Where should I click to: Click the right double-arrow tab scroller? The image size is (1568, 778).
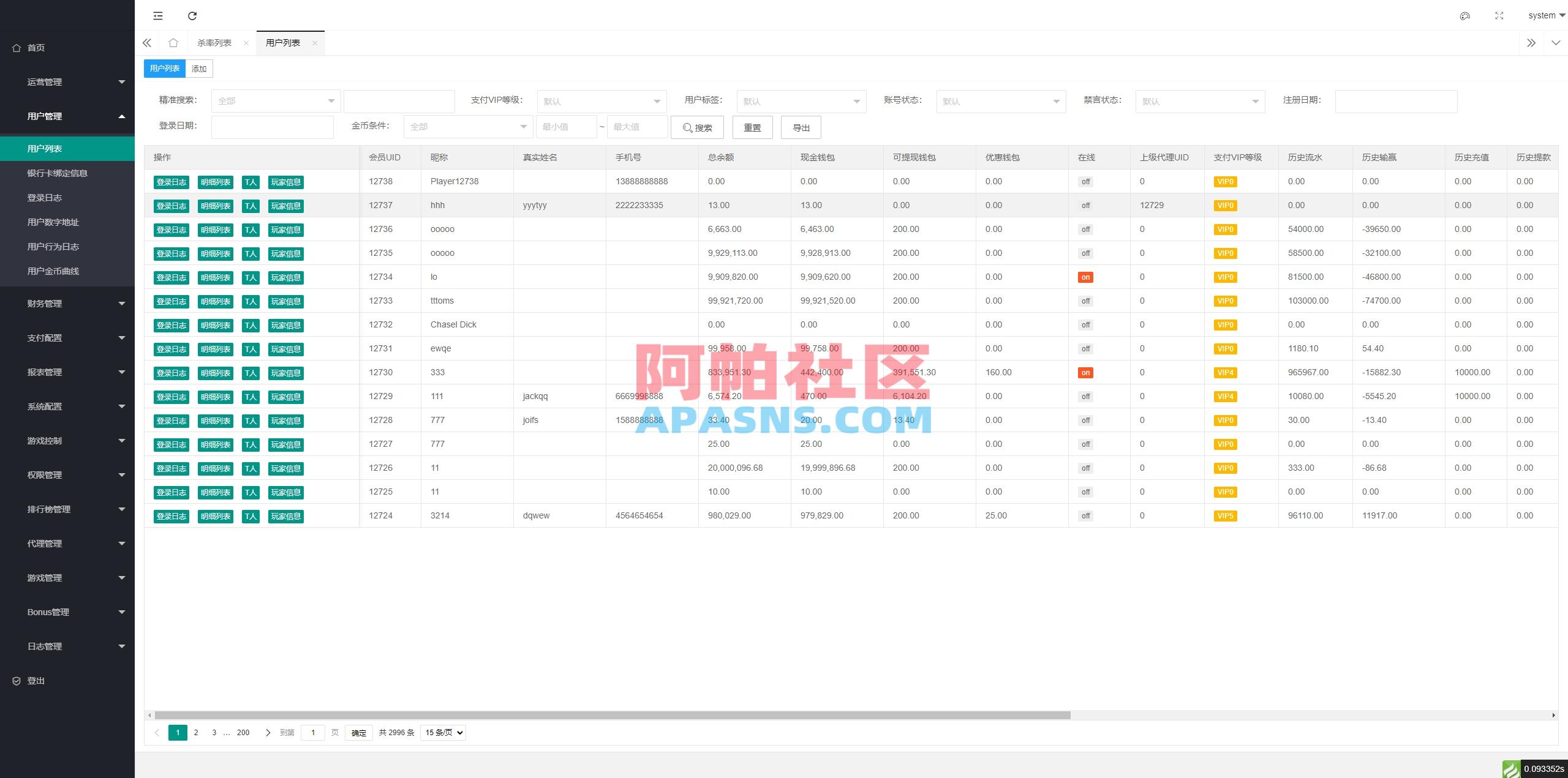(1531, 42)
